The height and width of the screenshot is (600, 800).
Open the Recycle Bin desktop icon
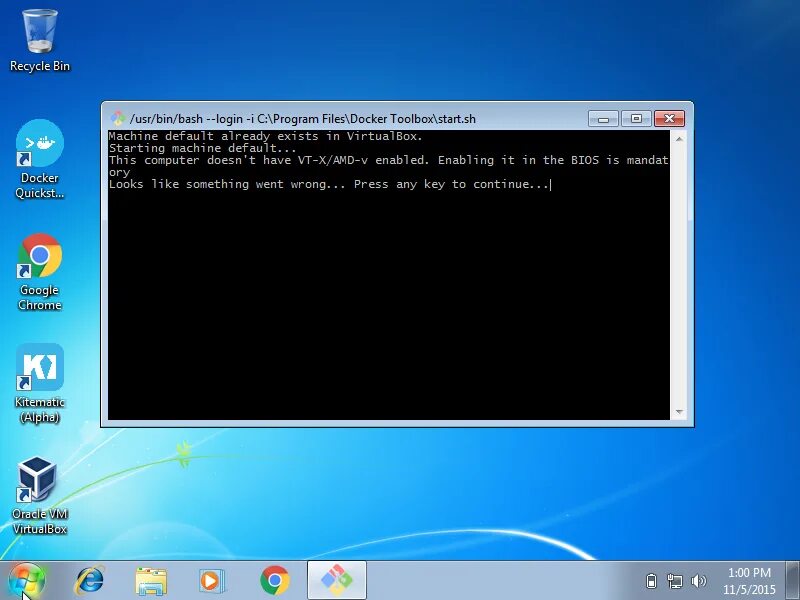40,41
